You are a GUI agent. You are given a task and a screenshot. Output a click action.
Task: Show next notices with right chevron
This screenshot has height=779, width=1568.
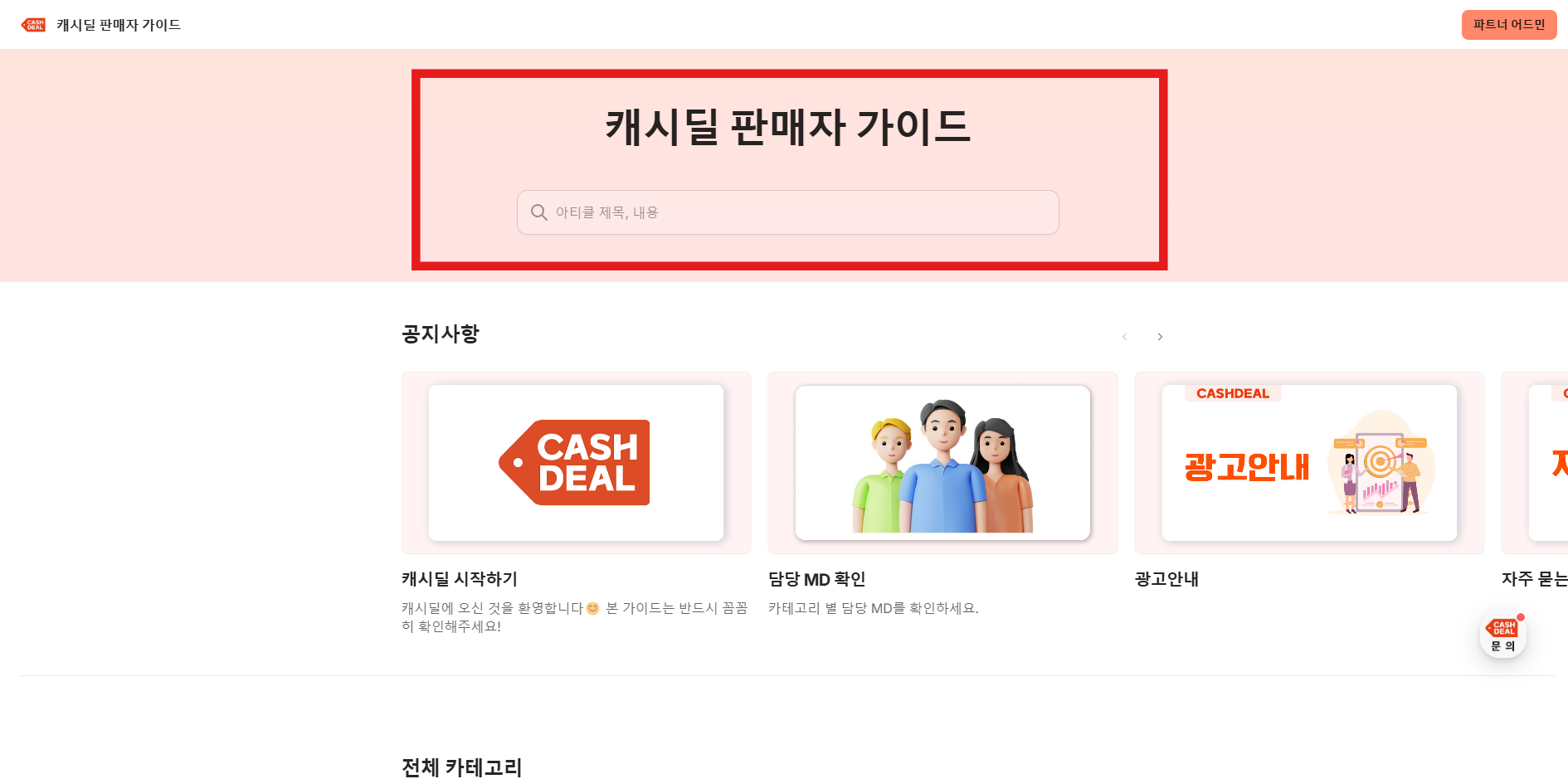[x=1160, y=337]
